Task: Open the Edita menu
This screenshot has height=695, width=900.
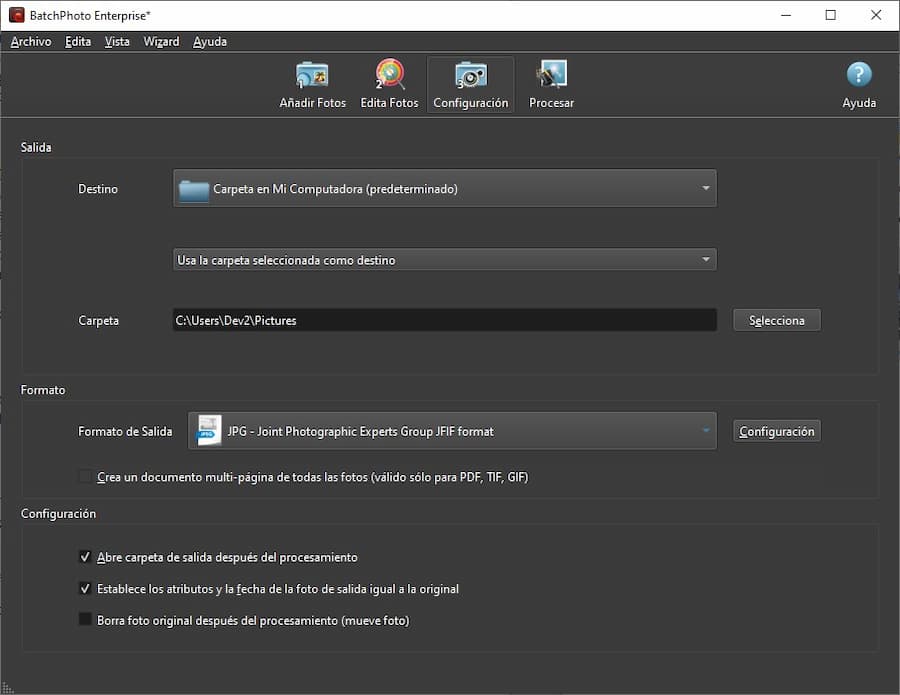Action: pos(77,41)
